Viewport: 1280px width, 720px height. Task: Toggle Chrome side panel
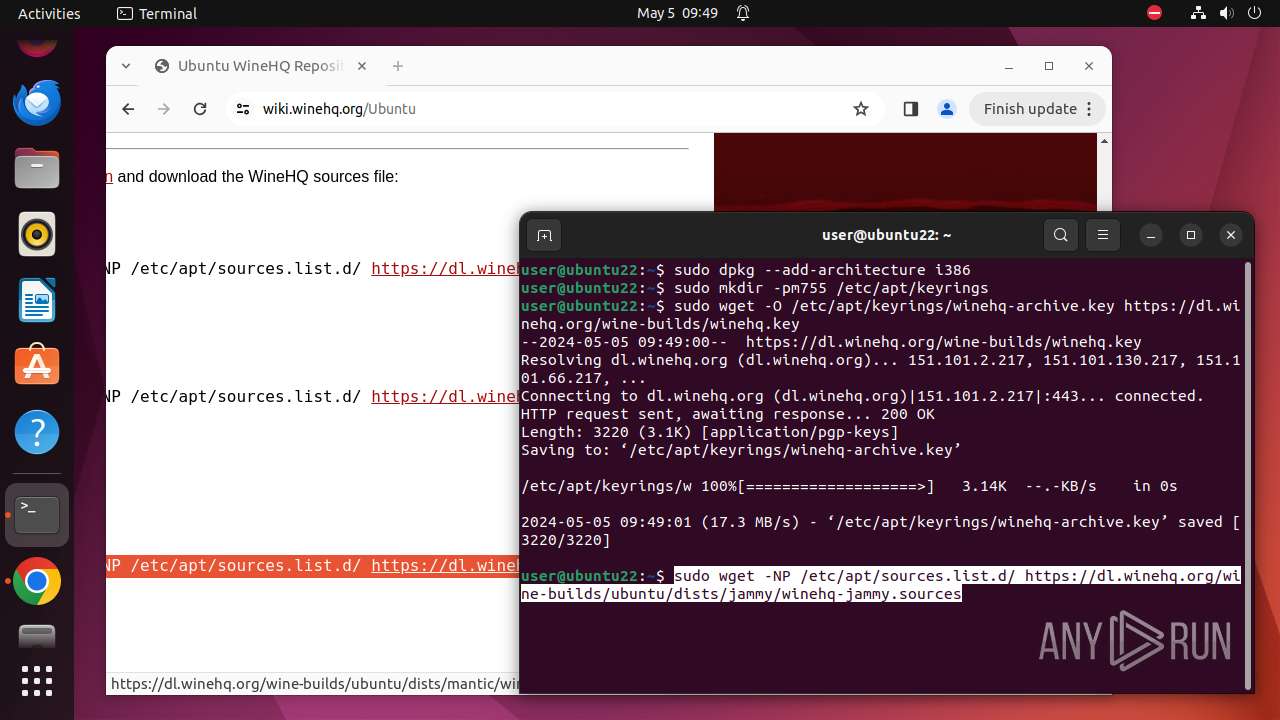(x=910, y=109)
